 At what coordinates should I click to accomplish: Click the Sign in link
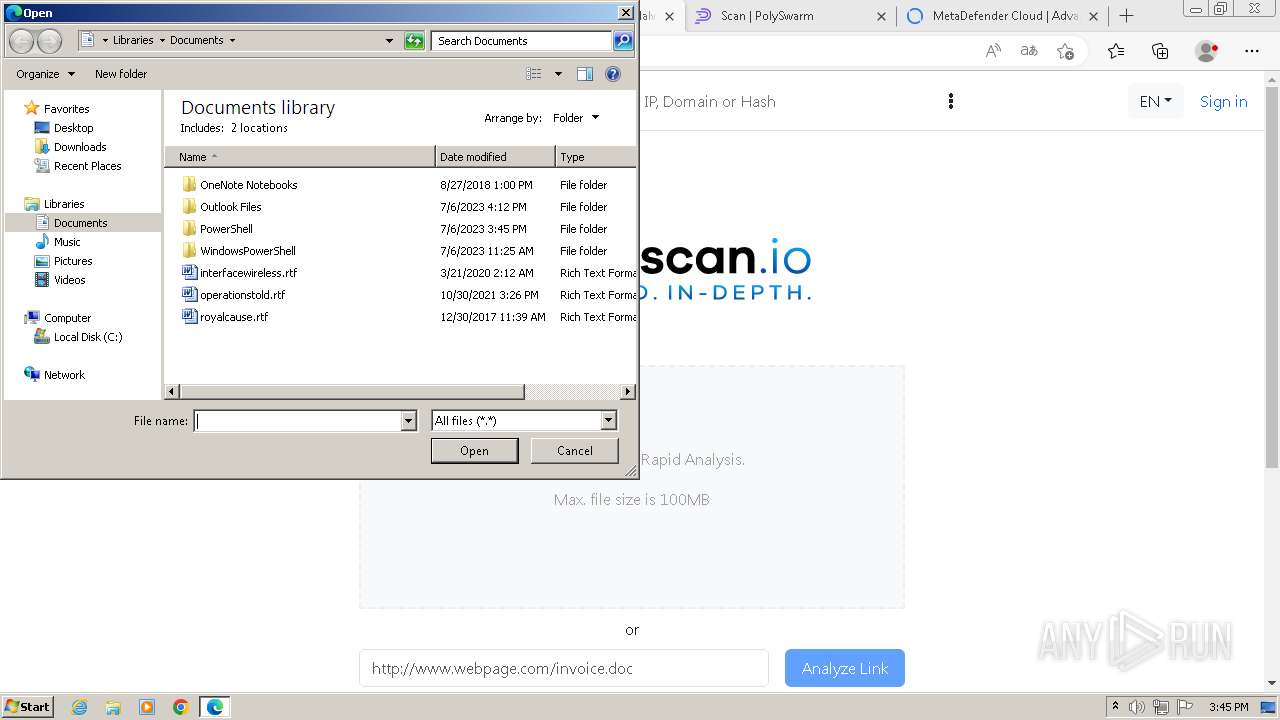coord(1223,101)
